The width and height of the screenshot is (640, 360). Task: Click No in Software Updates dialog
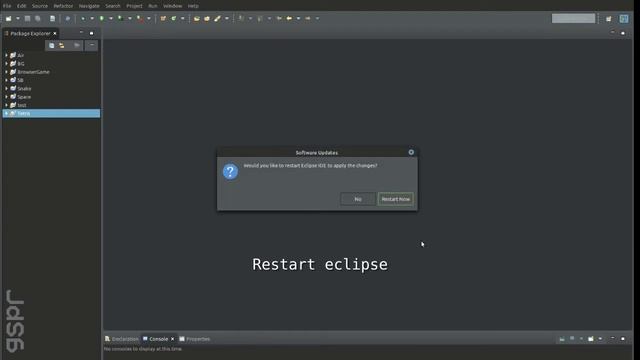click(x=358, y=199)
